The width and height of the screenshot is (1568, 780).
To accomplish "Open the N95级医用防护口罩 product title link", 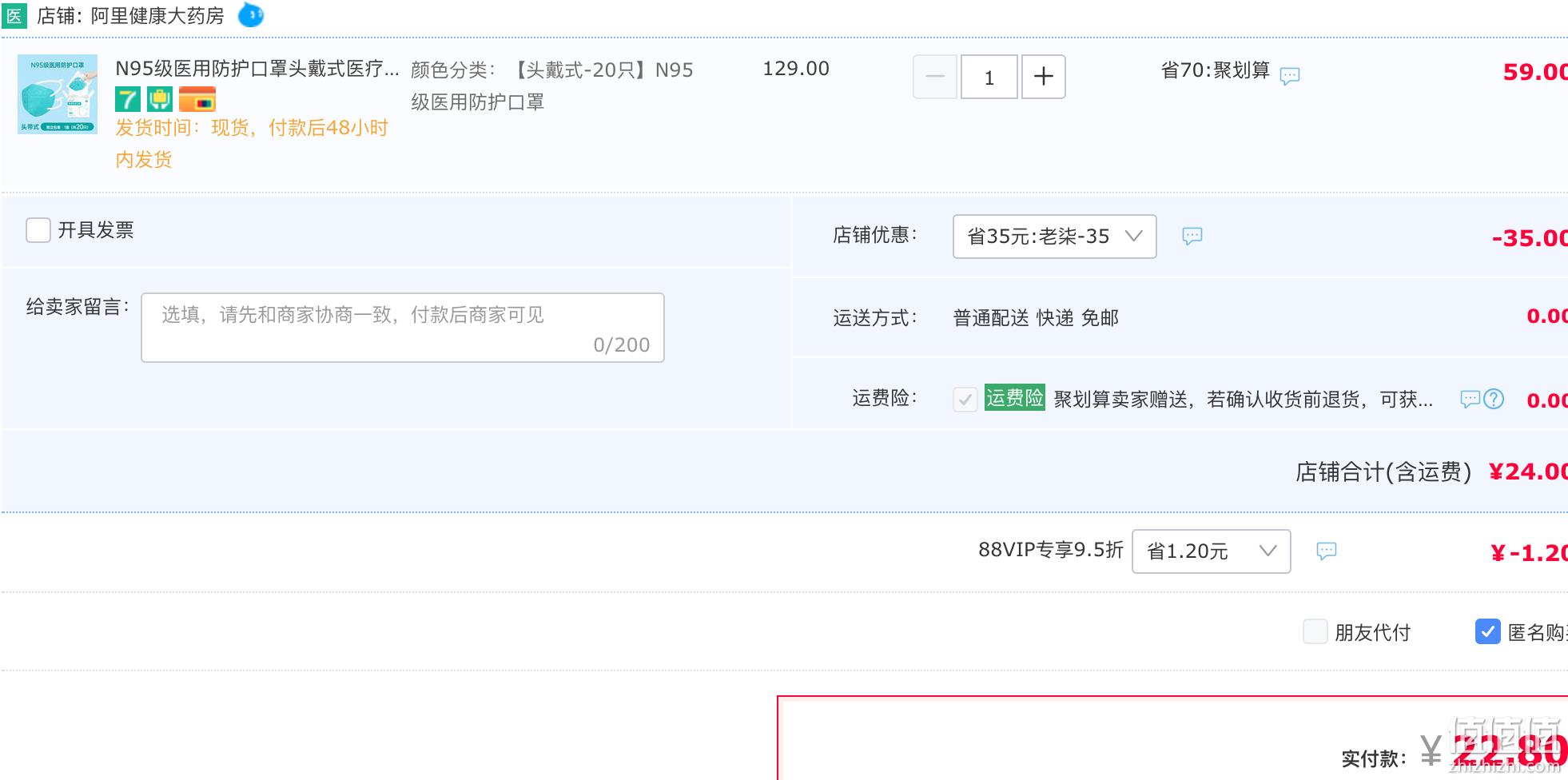I will [257, 69].
